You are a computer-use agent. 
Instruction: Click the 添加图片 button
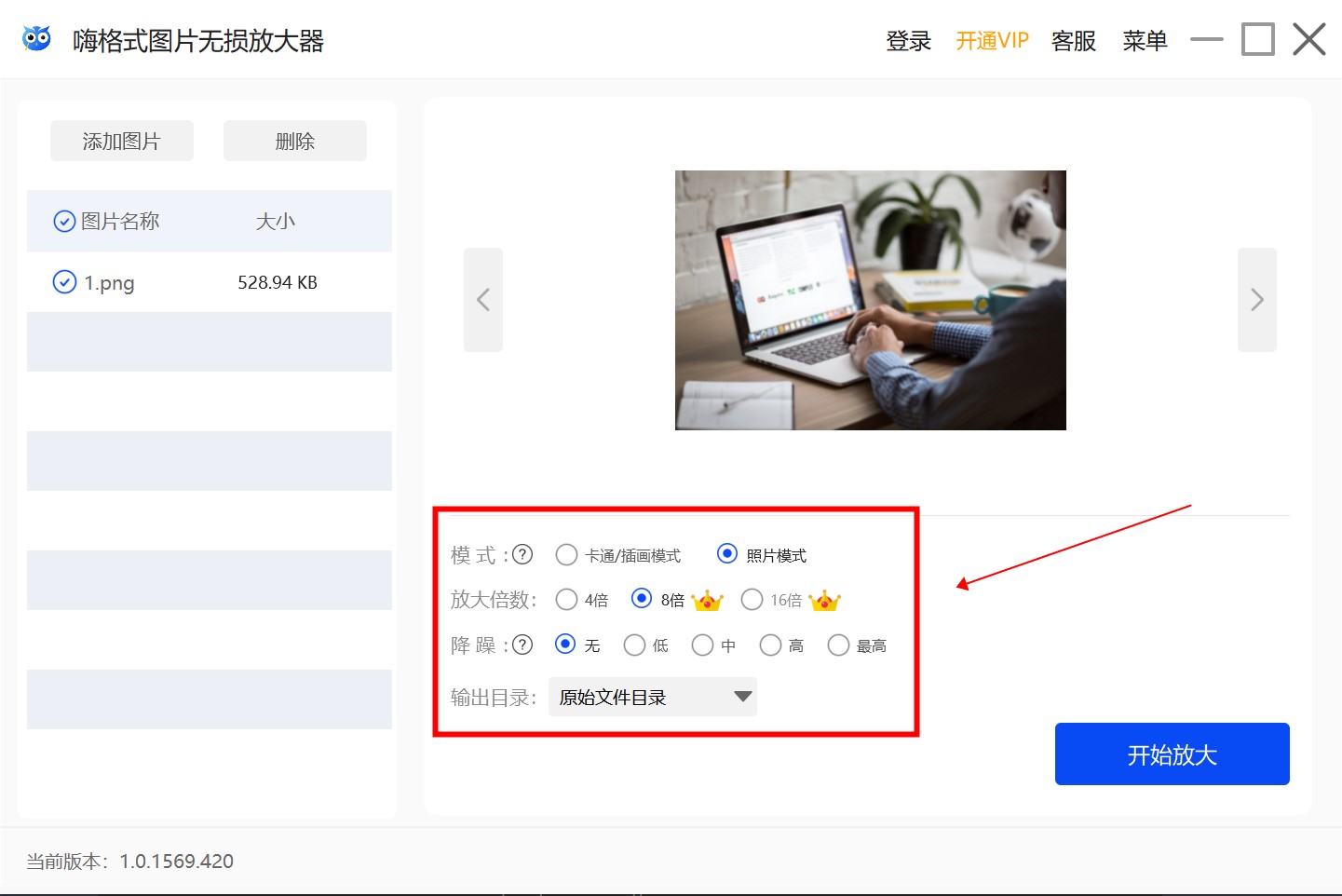click(122, 141)
